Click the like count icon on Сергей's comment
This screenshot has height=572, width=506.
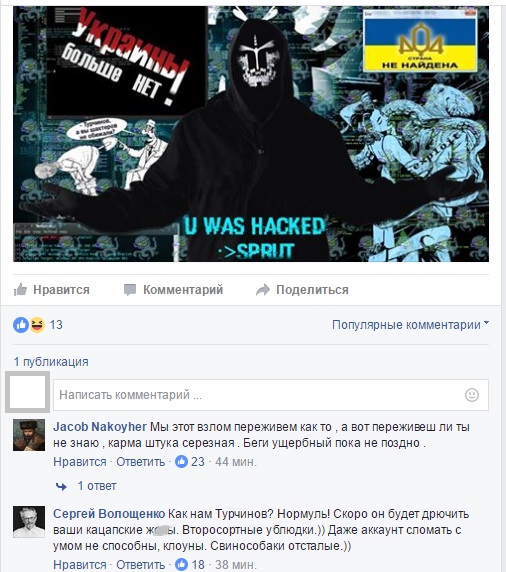pos(181,564)
